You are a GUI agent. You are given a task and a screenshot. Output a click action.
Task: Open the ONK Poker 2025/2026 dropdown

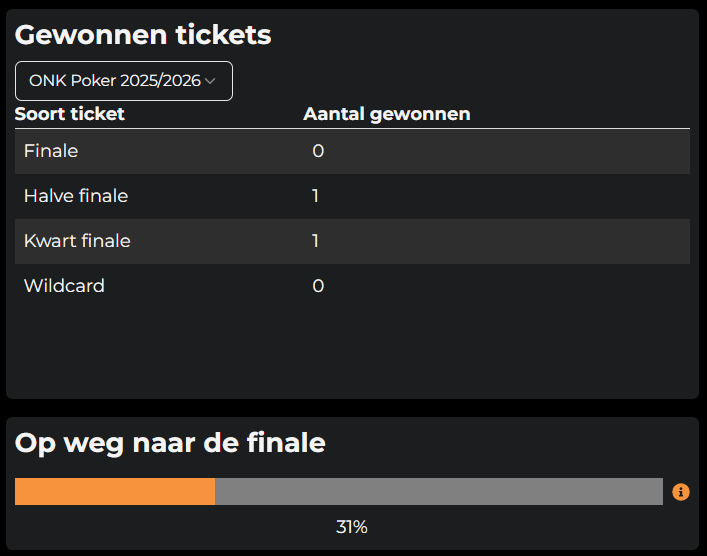124,81
